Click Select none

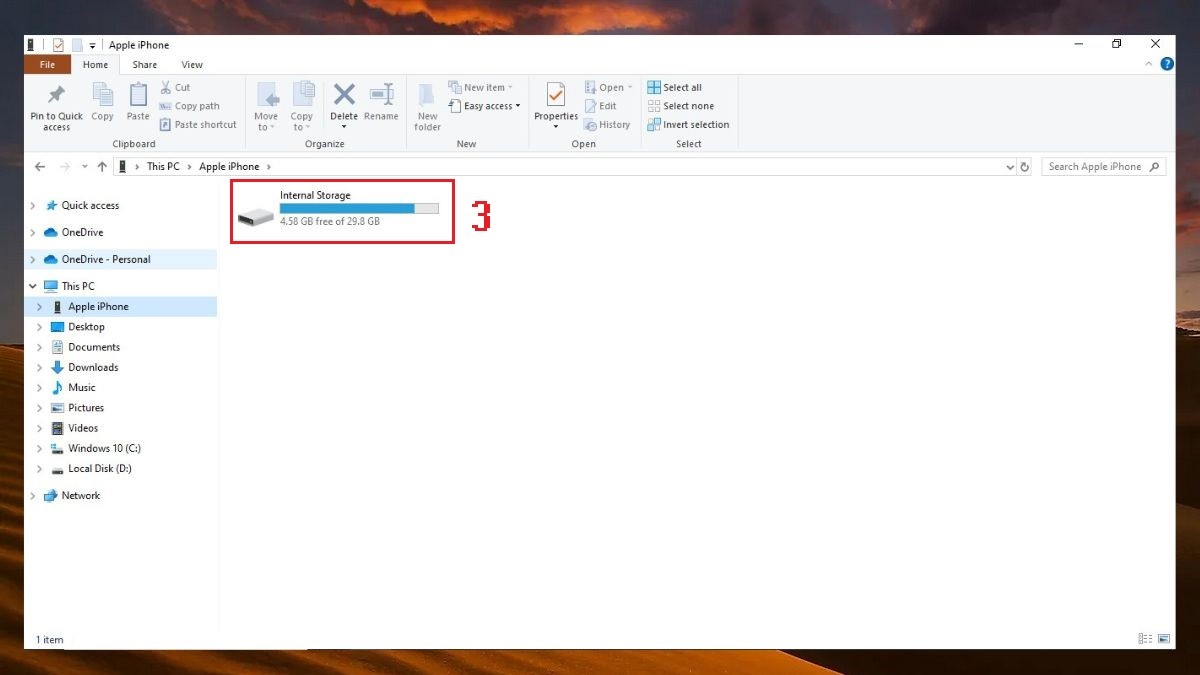(681, 106)
